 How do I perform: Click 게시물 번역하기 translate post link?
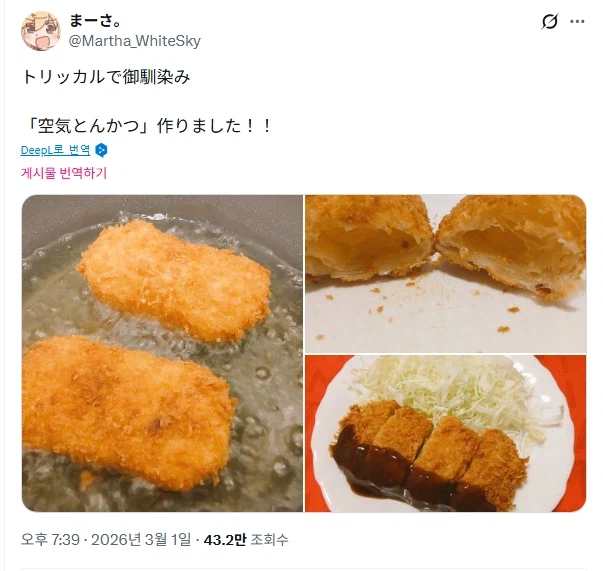(x=63, y=173)
